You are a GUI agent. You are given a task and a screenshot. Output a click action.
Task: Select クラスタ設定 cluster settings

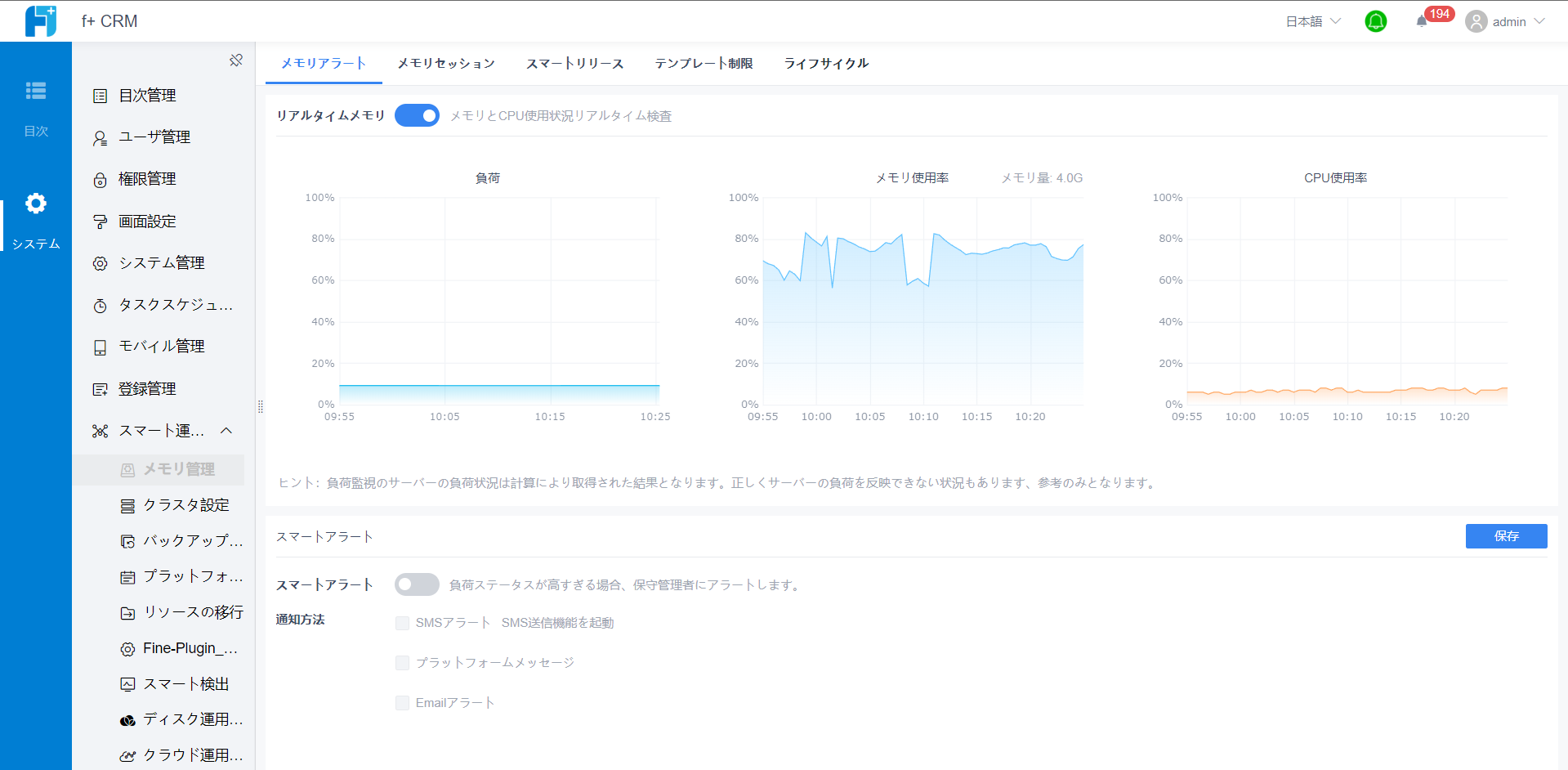(173, 504)
